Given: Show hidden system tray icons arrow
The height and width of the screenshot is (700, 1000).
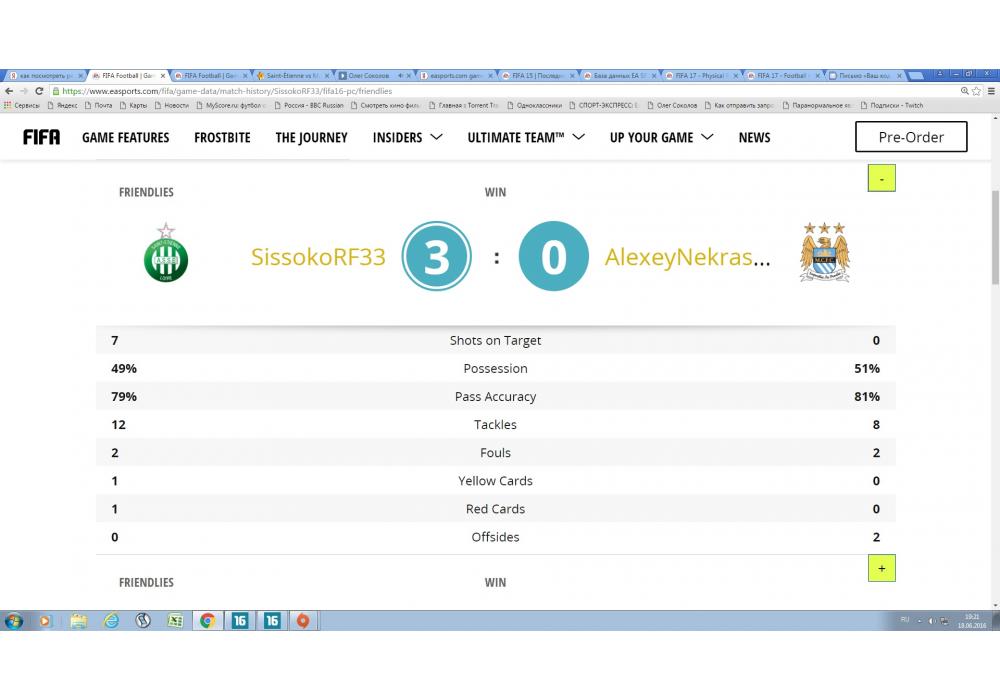Looking at the screenshot, I should (x=920, y=620).
